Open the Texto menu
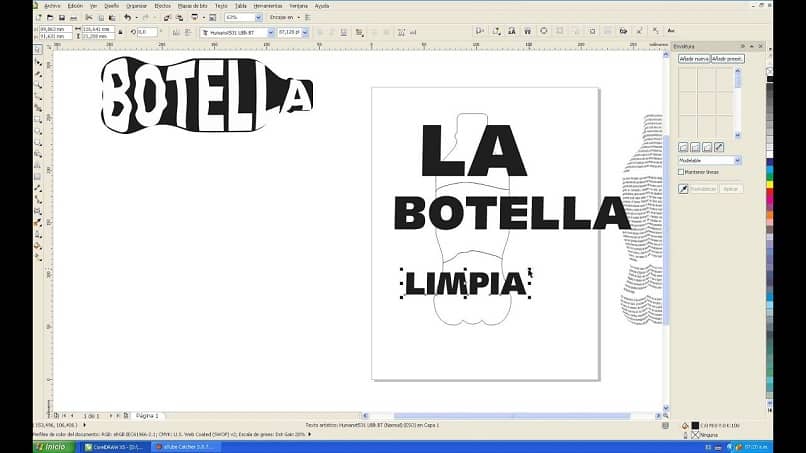The image size is (806, 453). point(221,6)
